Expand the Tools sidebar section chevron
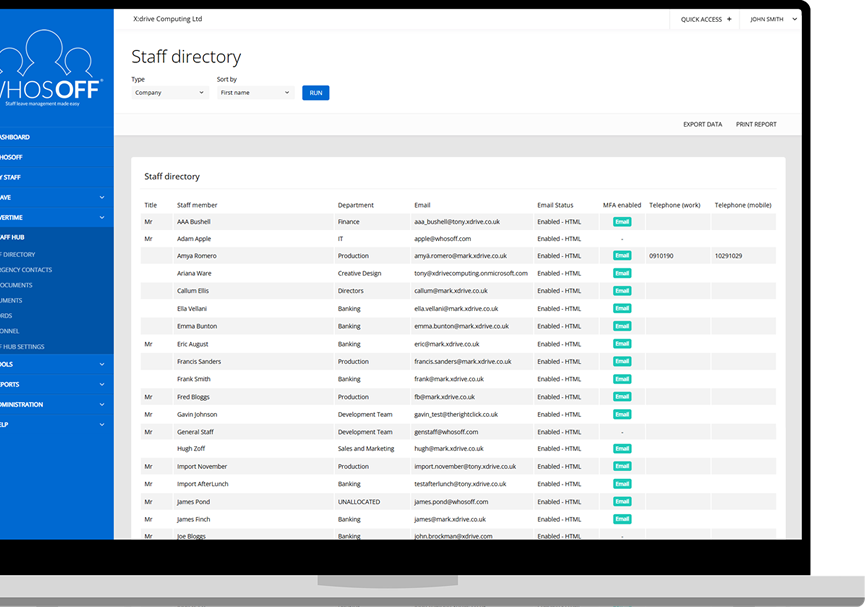Viewport: 865px width, 607px height. click(x=102, y=364)
